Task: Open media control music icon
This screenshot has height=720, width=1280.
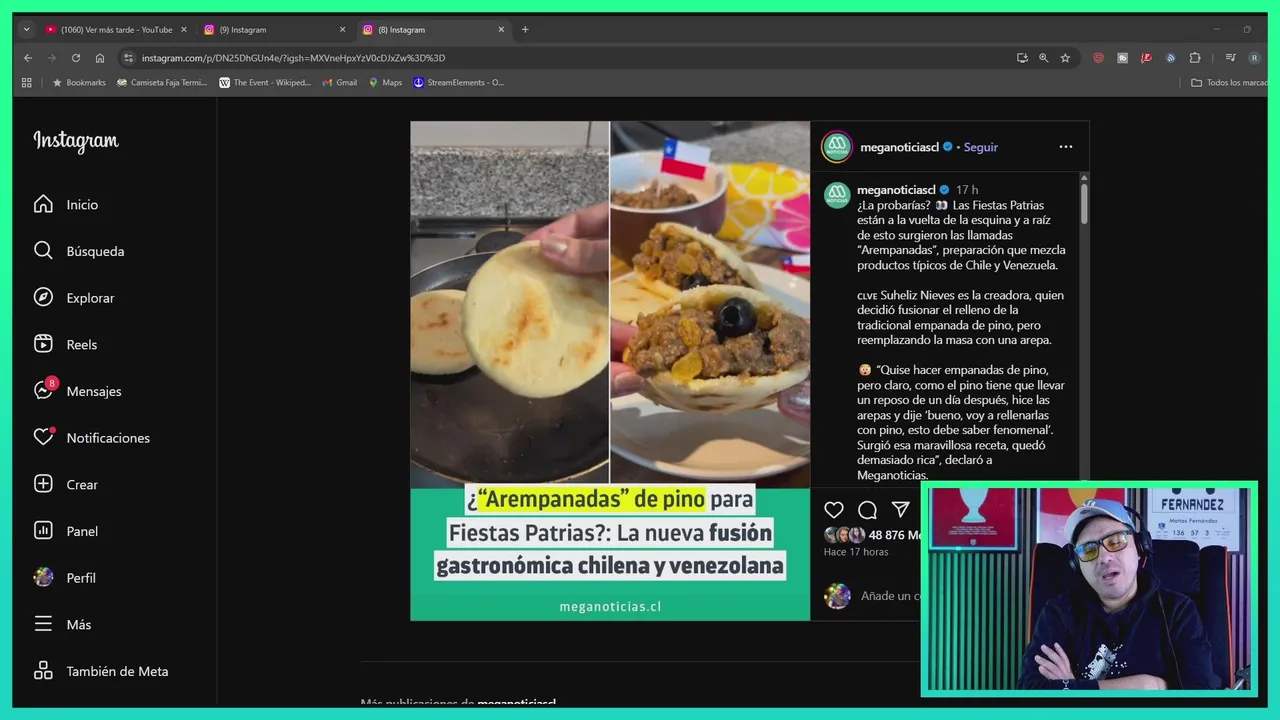Action: [x=1230, y=58]
